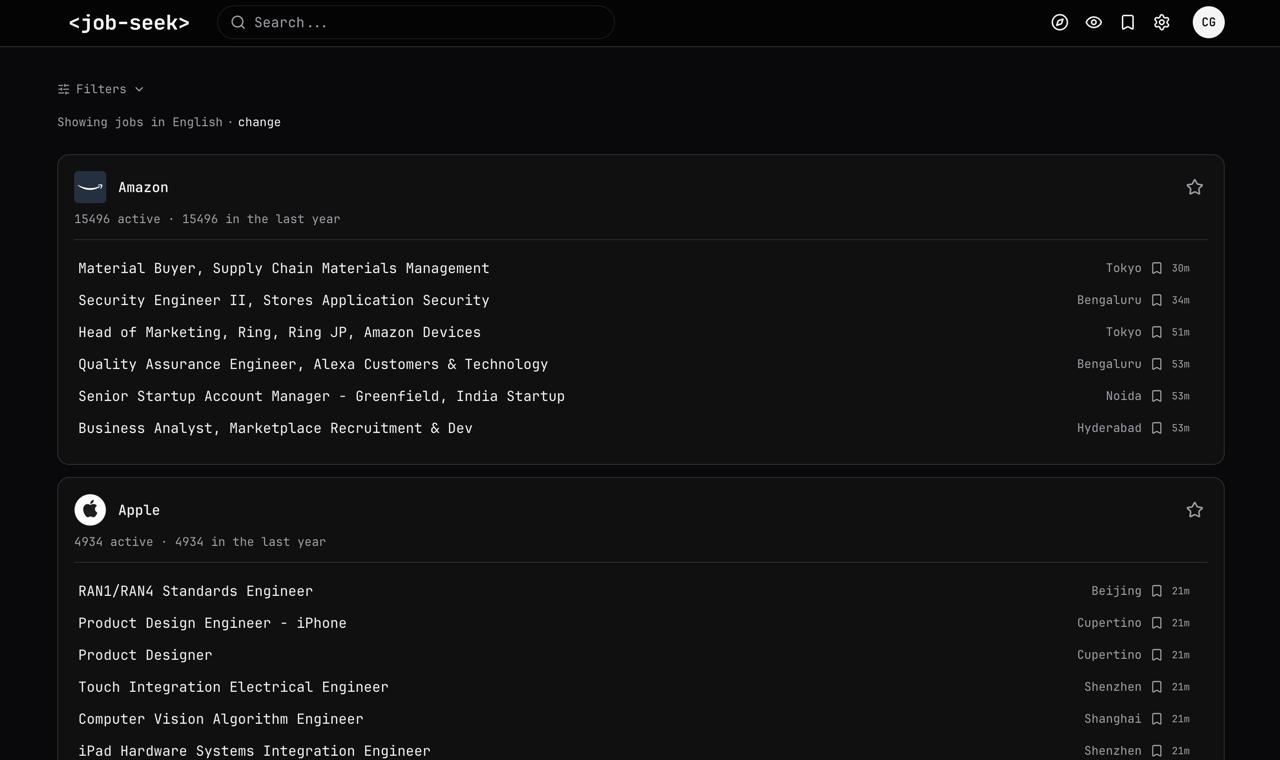Image resolution: width=1280 pixels, height=760 pixels.
Task: Open RAN1/RAN4 Standards Engineer listing
Action: (196, 591)
